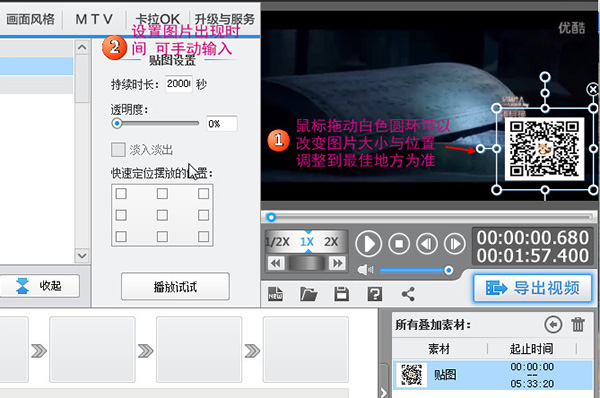Select middle-right position checkbox in placement grid
Viewport: 600px width, 398px height.
203,215
